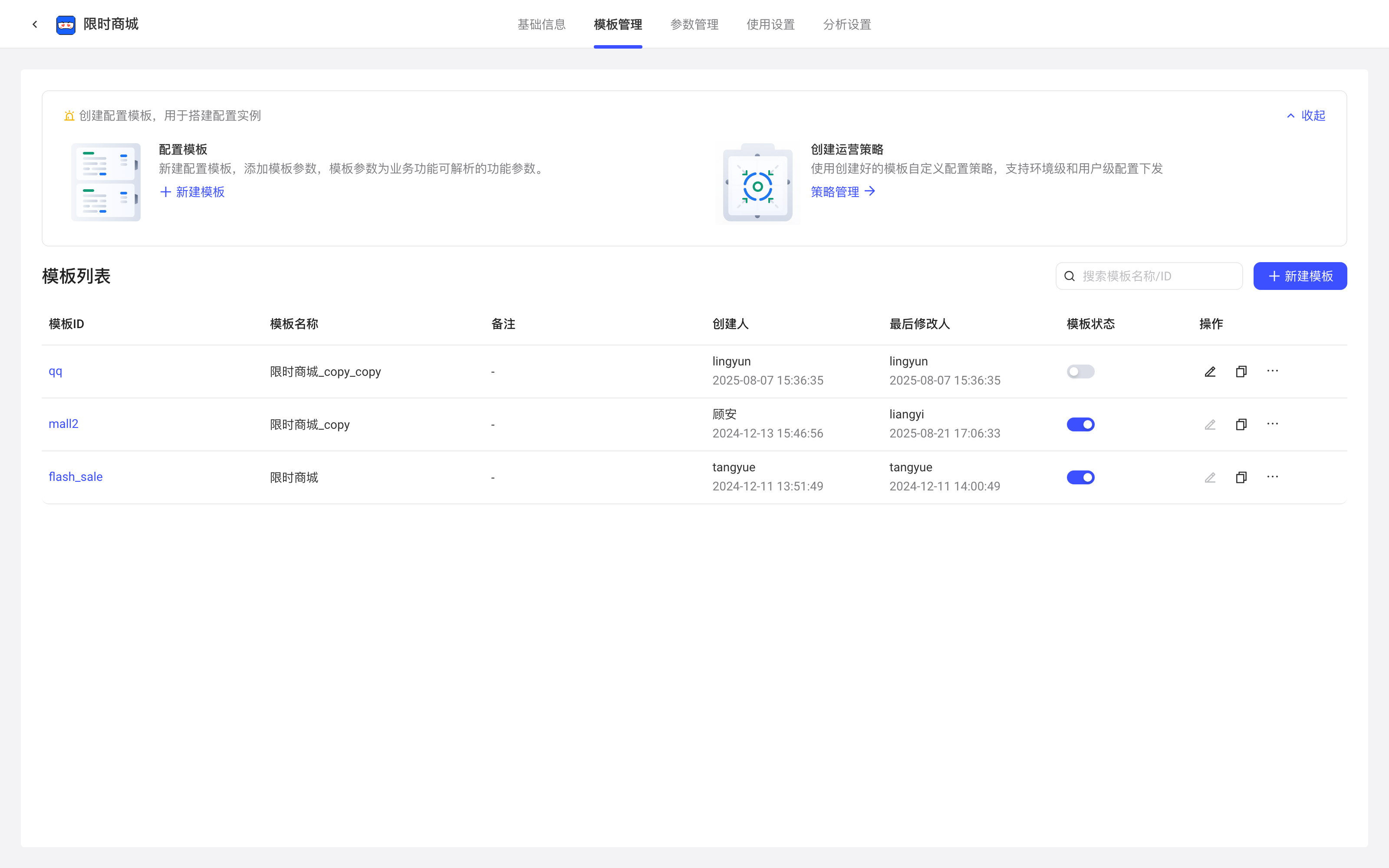
Task: Open template ID mall2 link
Action: [x=63, y=424]
